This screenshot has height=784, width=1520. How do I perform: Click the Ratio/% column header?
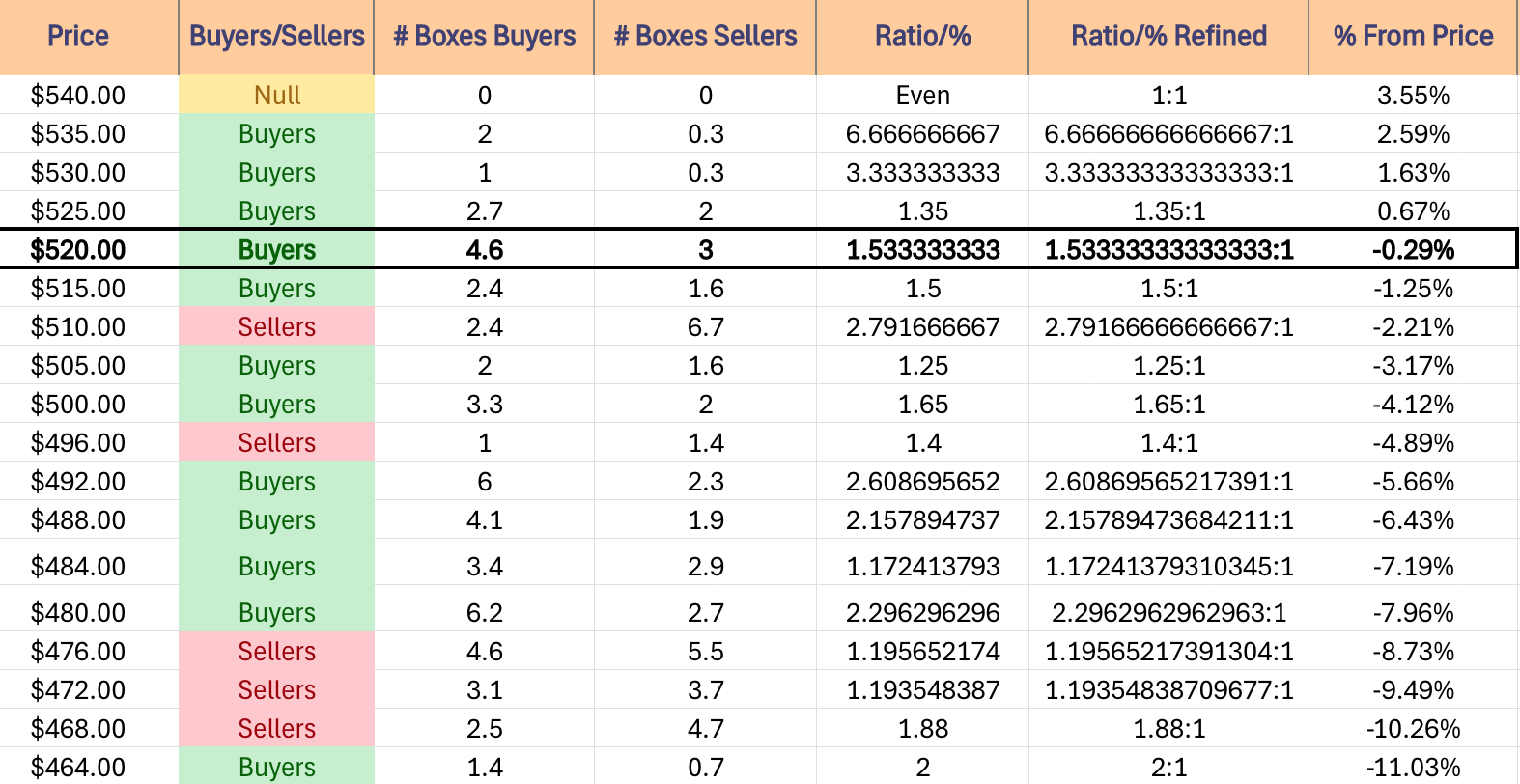[922, 37]
